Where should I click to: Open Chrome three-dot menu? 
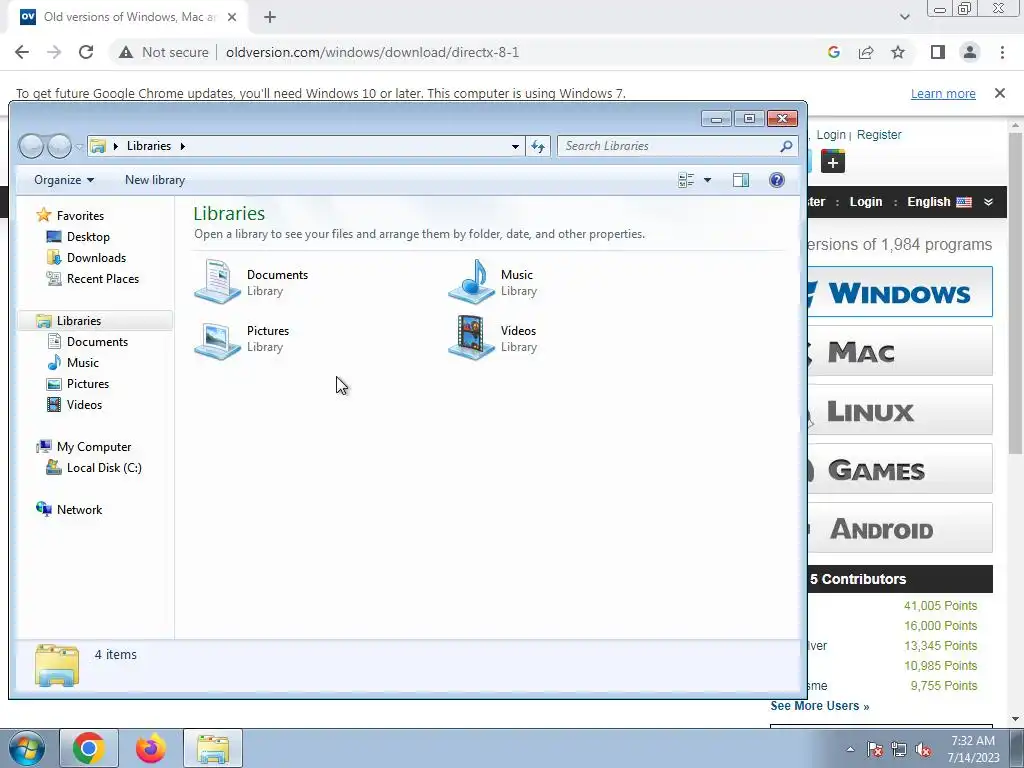(1002, 52)
